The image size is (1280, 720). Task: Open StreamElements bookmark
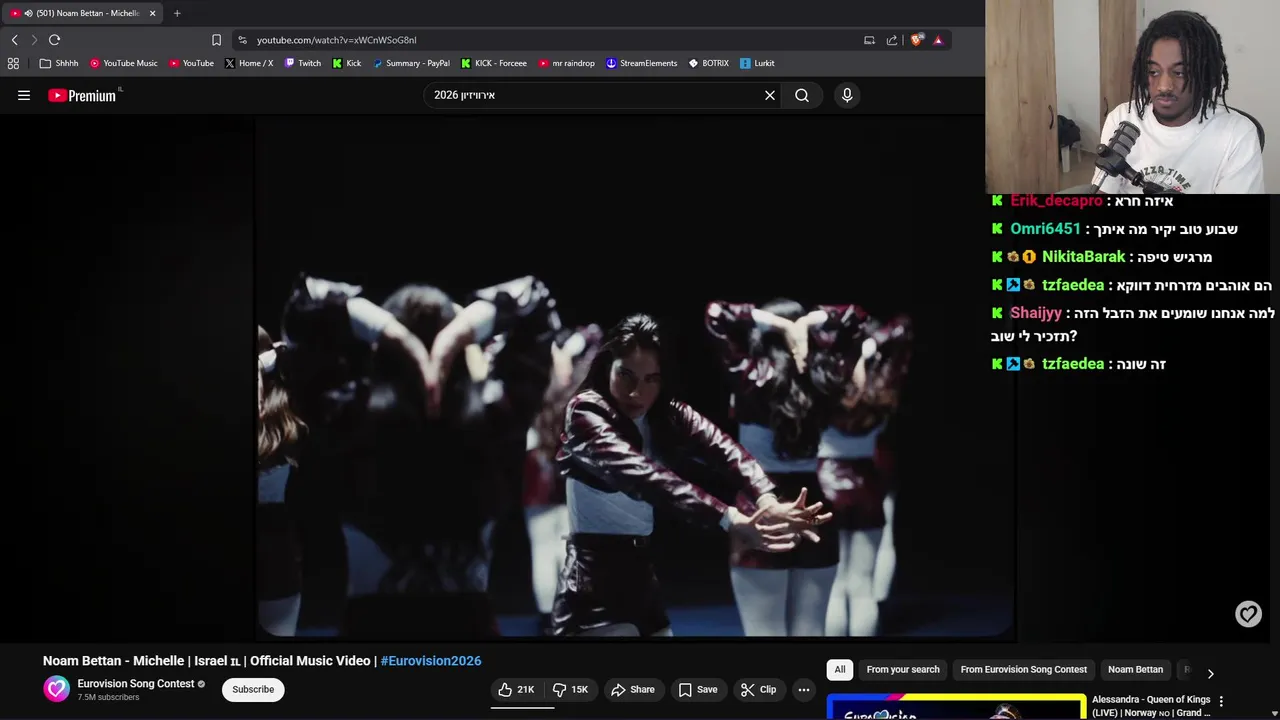pos(642,63)
